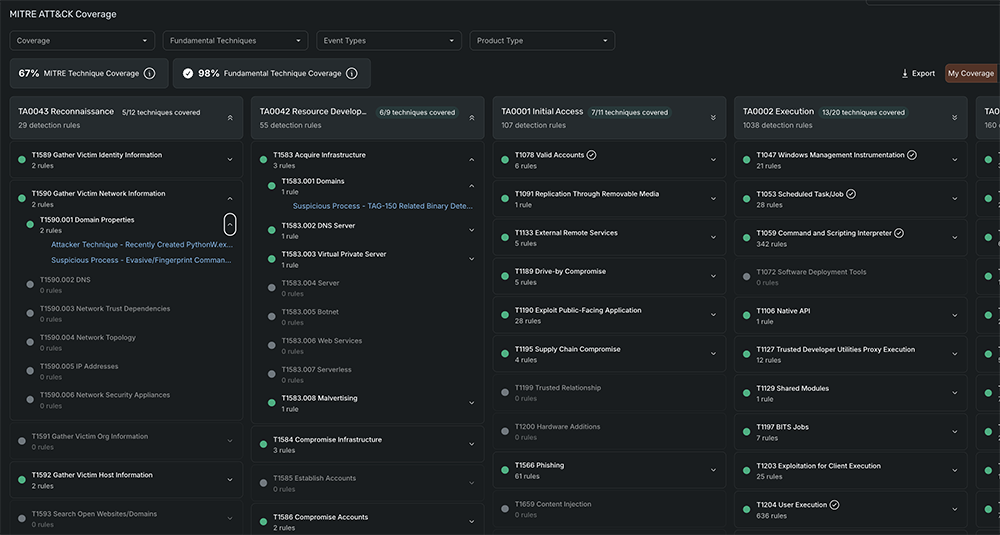
Task: Expand T1584 Compromise Infrastructure row
Action: click(472, 444)
